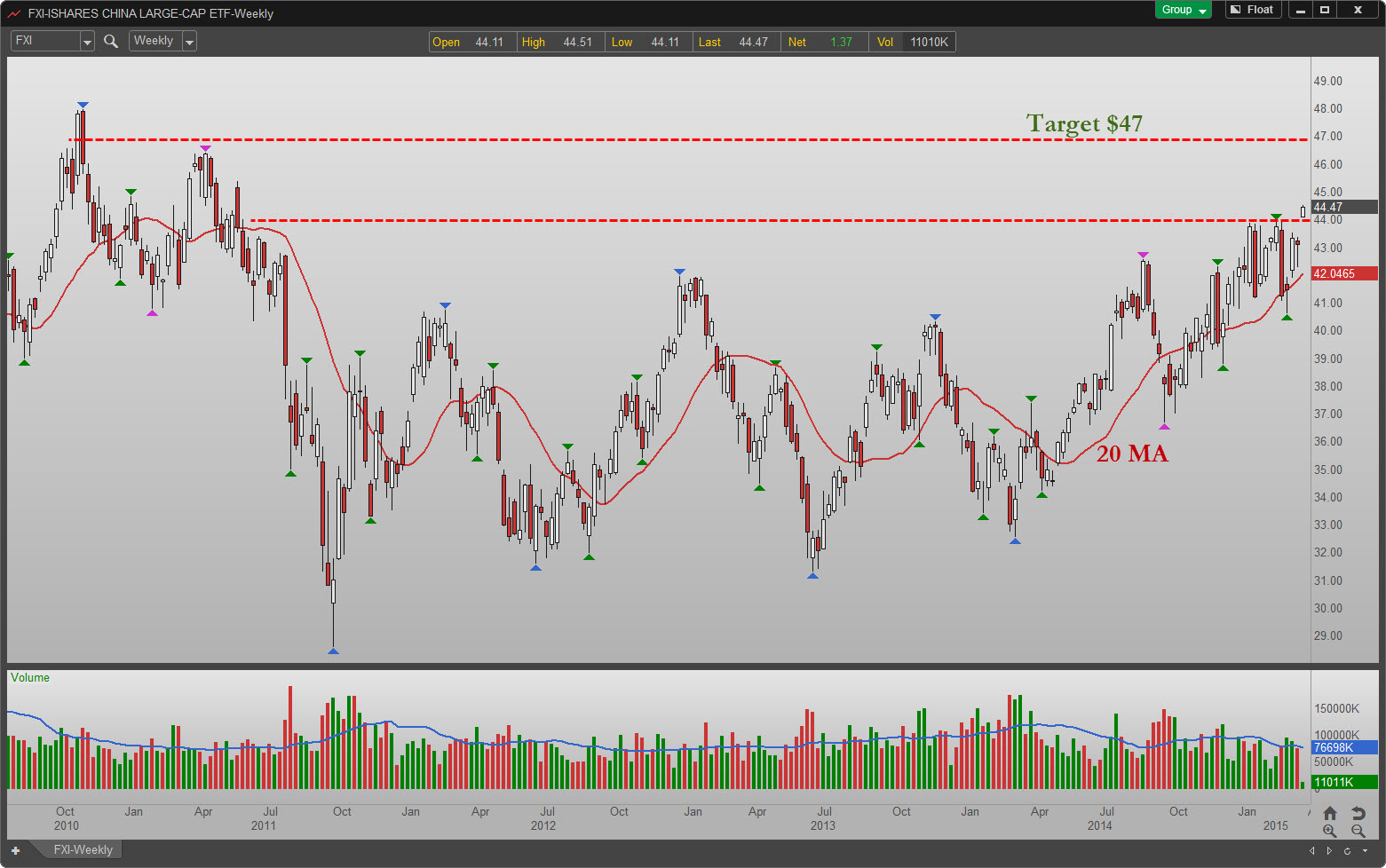Go to previous tab with left arrow
Viewport: 1386px width, 868px height.
coord(1312,850)
